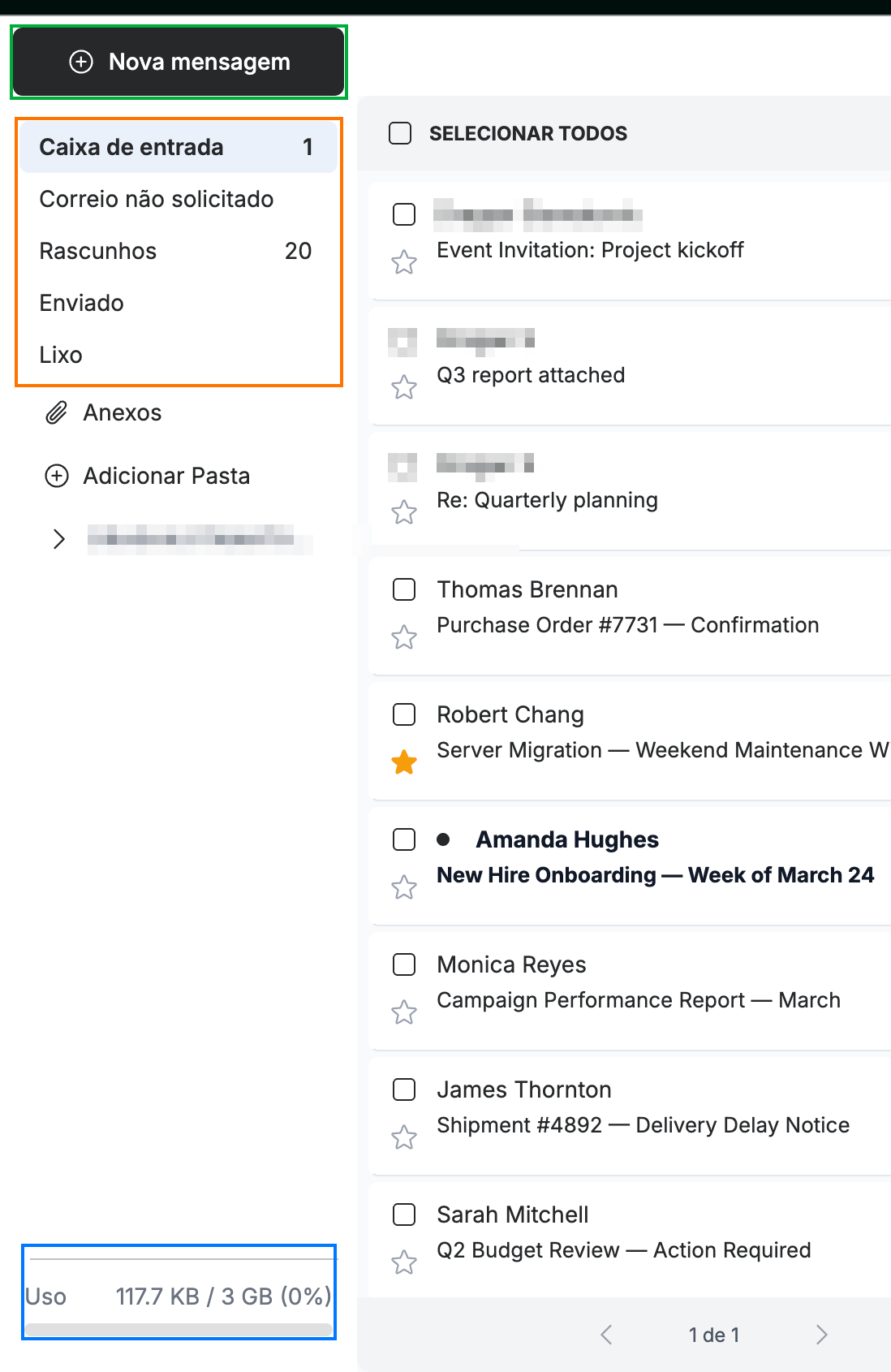
Task: Click the plus icon in Nova mensagem
Action: (x=81, y=63)
